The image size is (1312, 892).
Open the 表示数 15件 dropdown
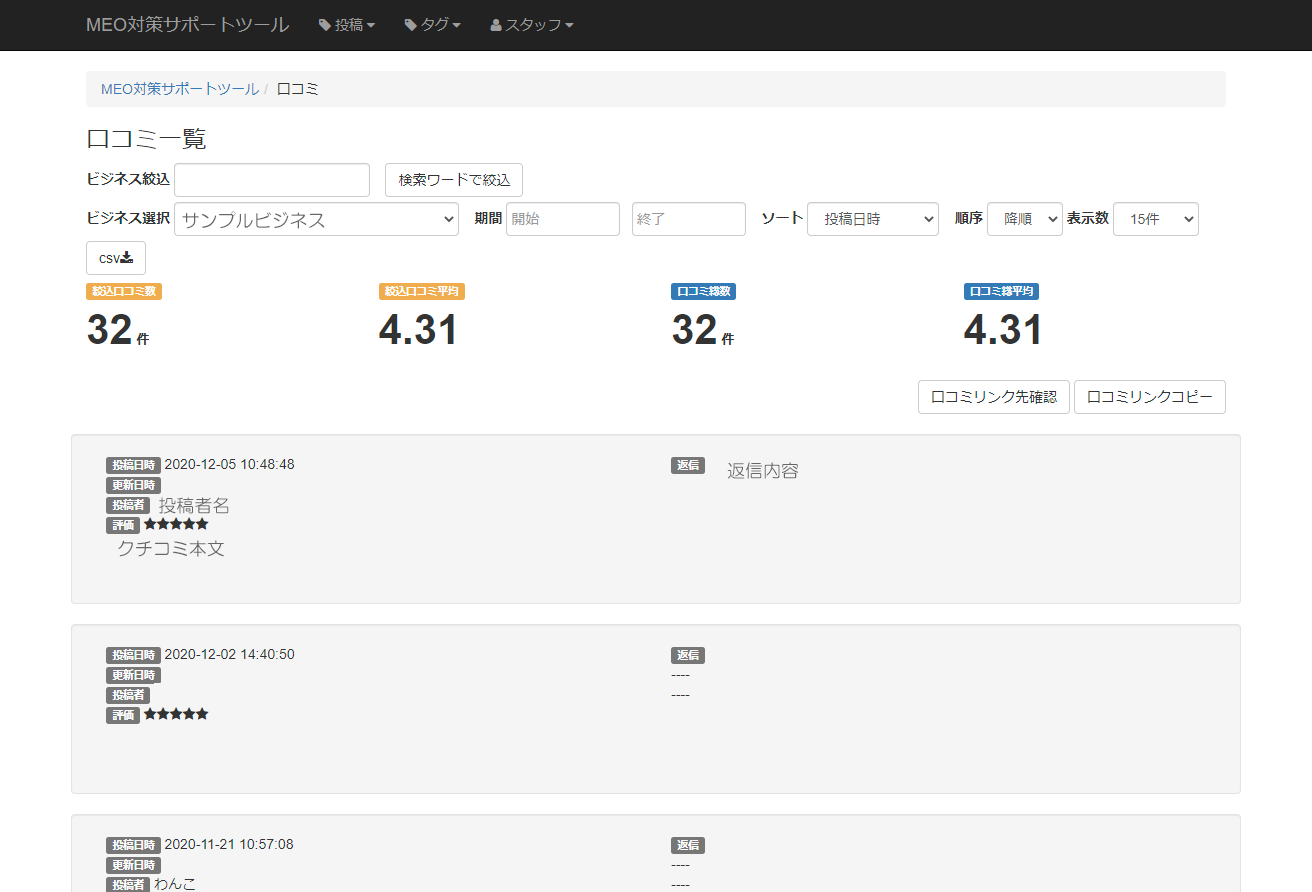[1156, 219]
